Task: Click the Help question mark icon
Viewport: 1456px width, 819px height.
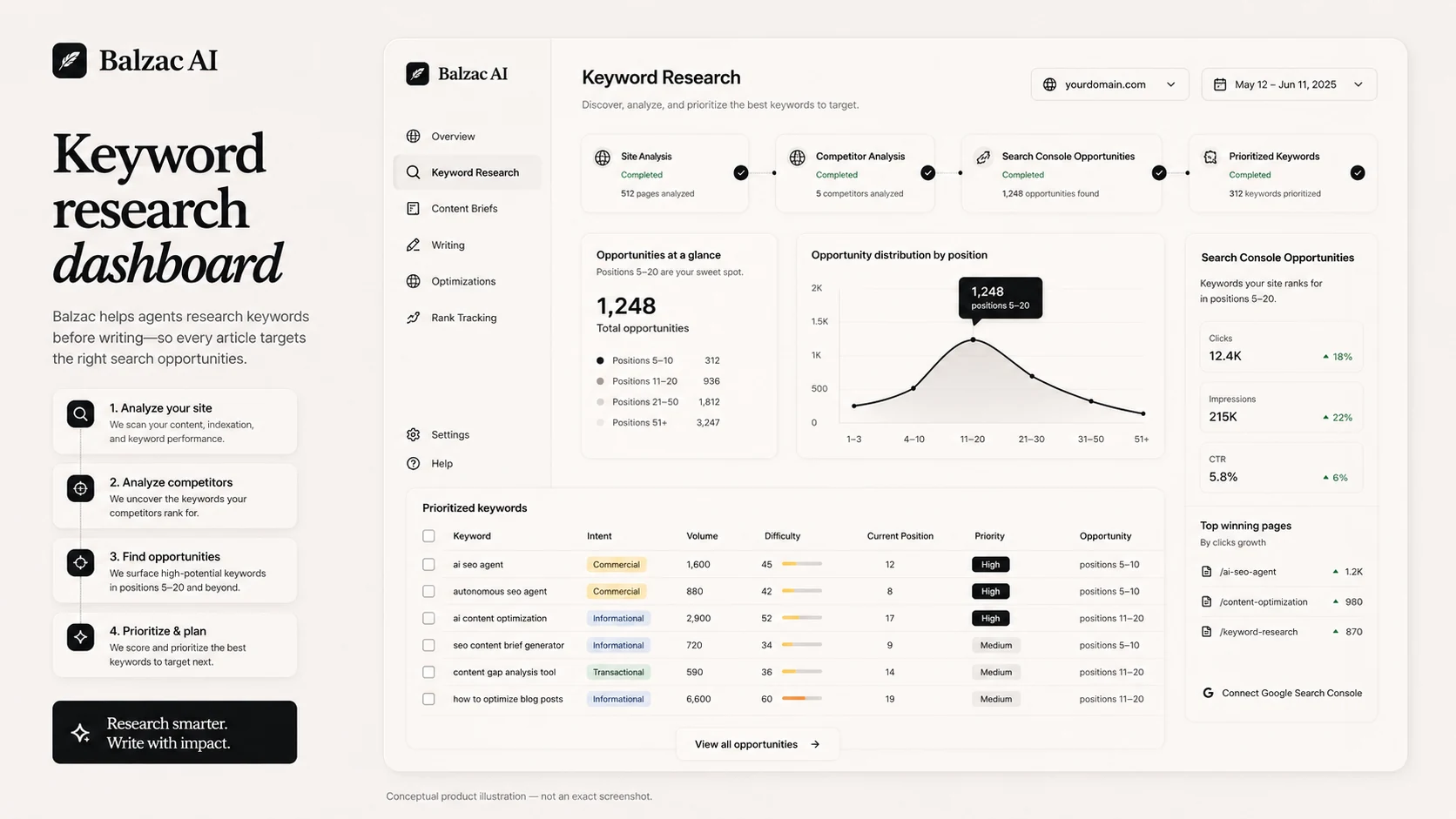Action: point(414,464)
